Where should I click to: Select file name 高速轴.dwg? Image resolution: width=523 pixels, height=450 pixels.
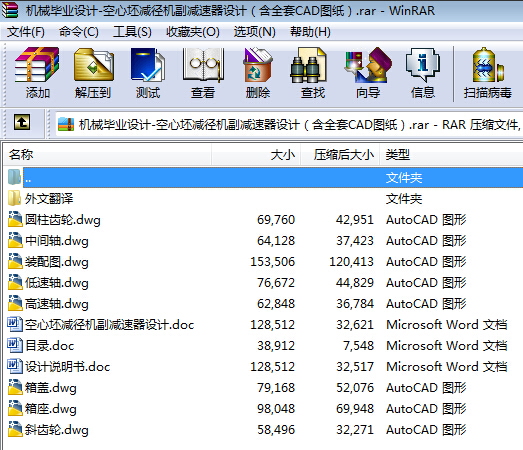(57, 304)
